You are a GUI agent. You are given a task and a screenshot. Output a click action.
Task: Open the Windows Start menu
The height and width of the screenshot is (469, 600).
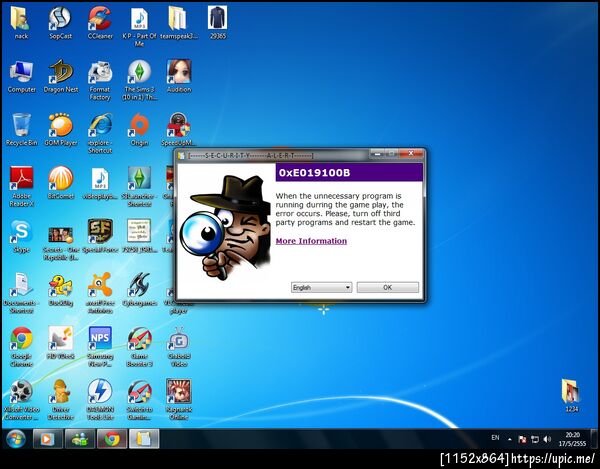coord(16,439)
